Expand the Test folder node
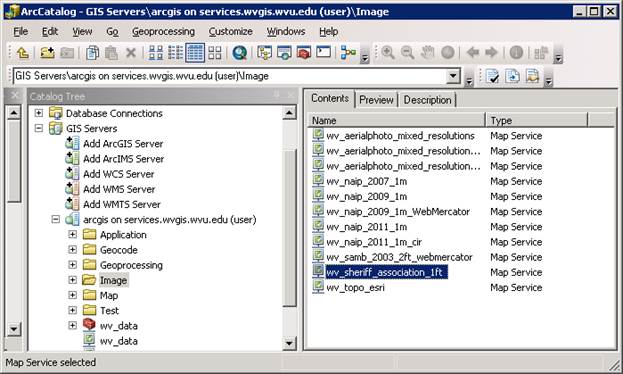 click(72, 310)
